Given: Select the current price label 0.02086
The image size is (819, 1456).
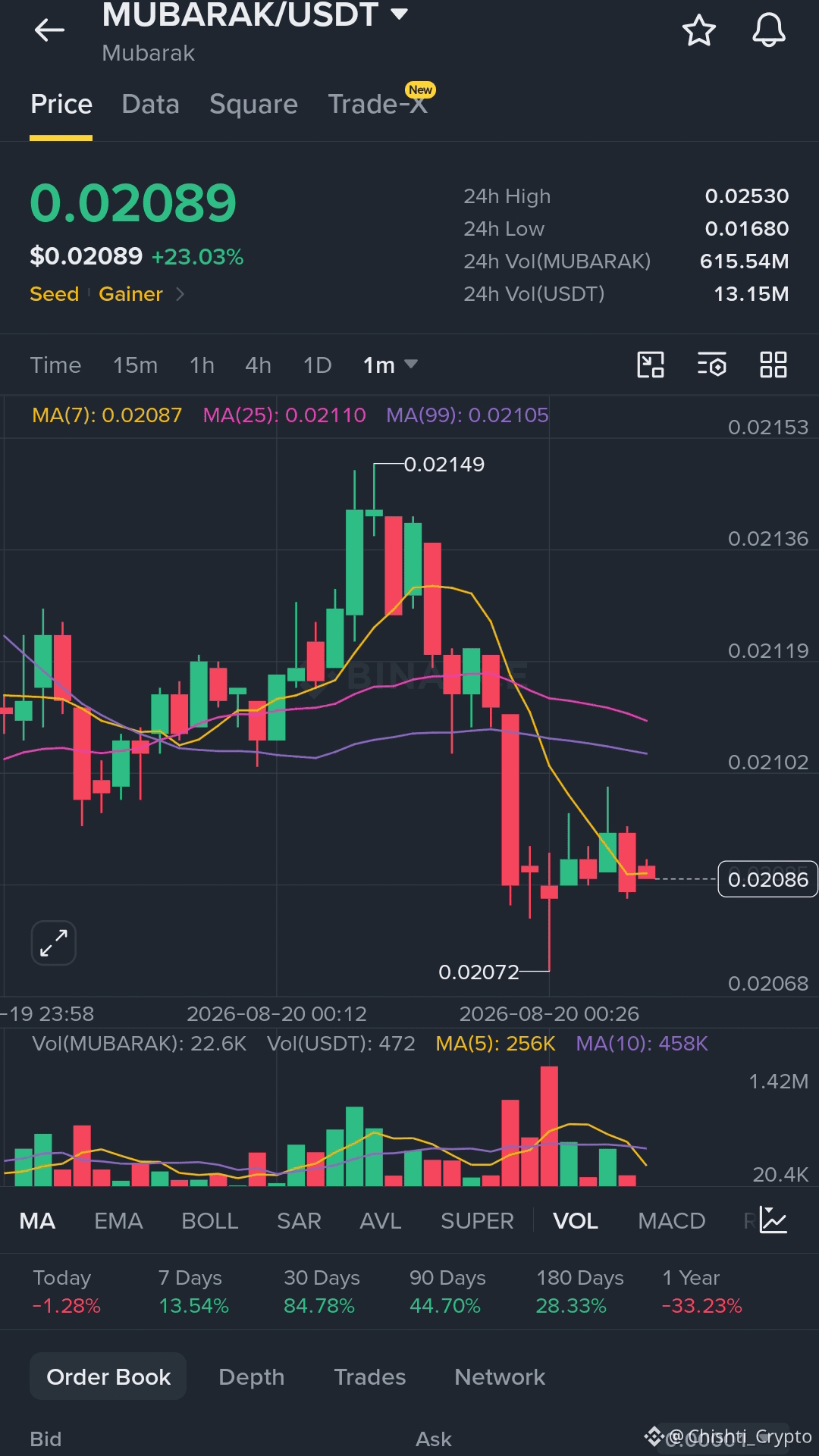Looking at the screenshot, I should (x=767, y=879).
